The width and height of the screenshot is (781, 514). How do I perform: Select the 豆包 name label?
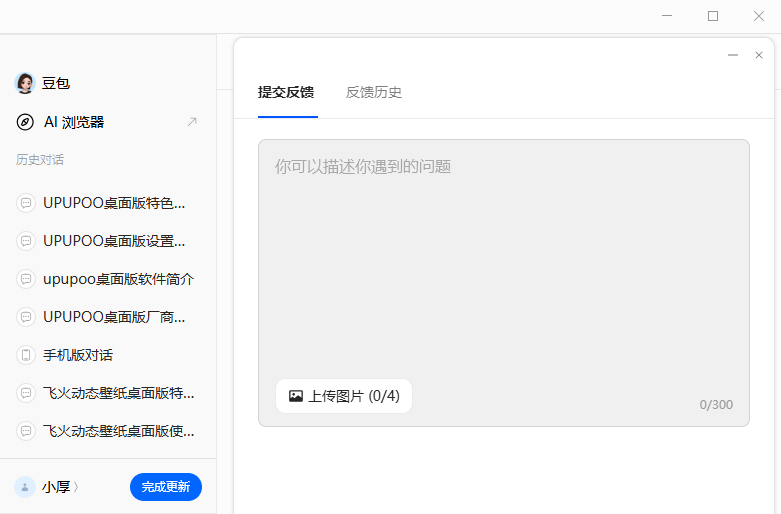click(56, 83)
